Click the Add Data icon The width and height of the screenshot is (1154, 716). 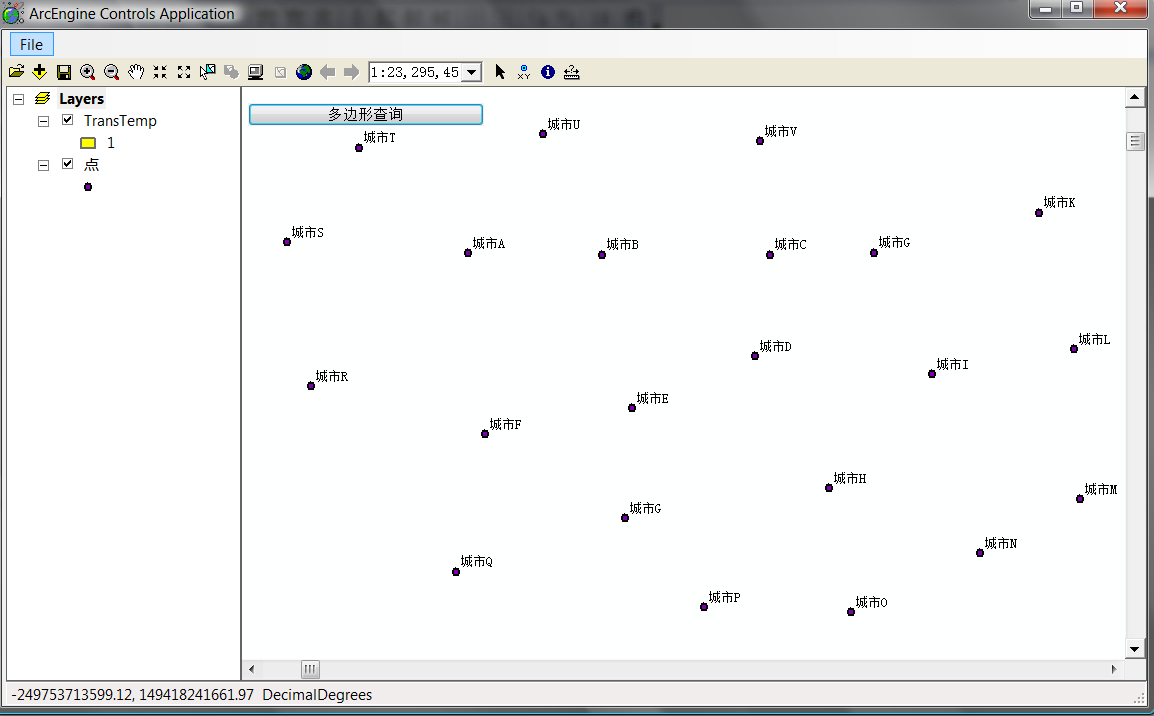point(40,72)
